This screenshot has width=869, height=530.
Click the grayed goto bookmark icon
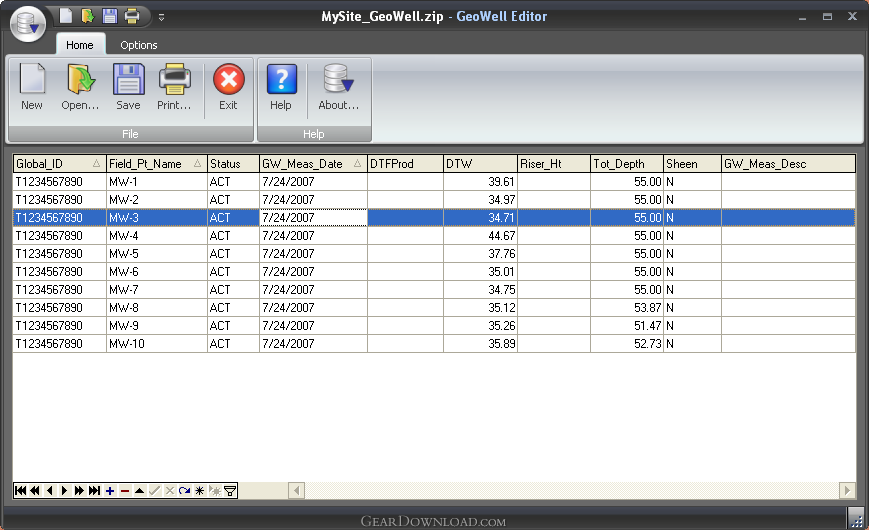click(x=215, y=491)
